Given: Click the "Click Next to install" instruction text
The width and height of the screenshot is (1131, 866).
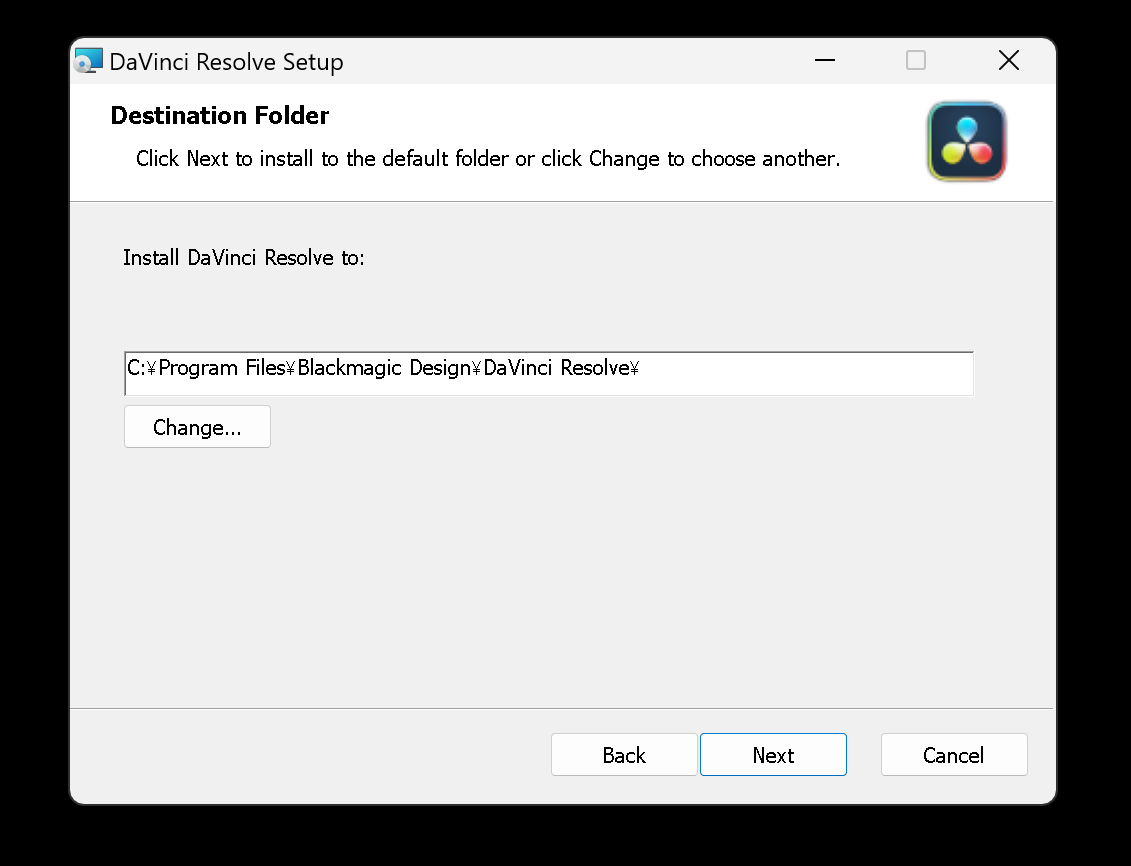Looking at the screenshot, I should click(x=488, y=159).
